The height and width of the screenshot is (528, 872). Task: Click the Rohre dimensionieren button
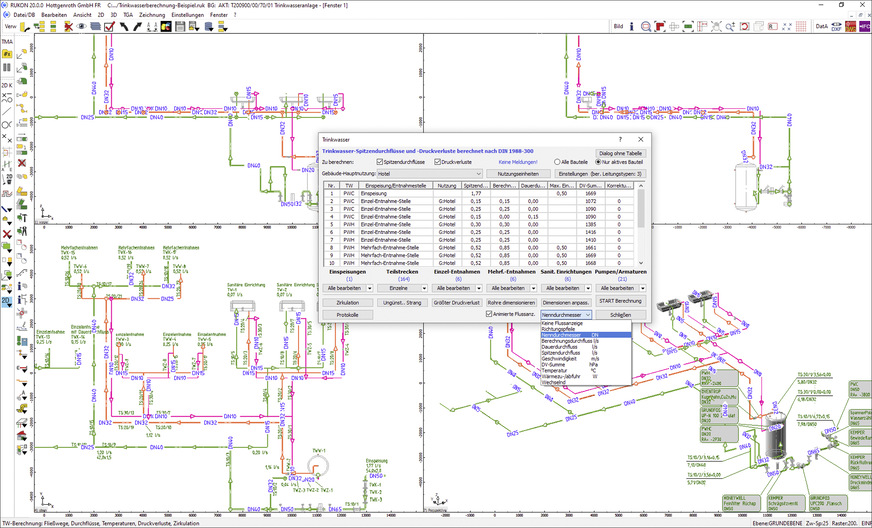pyautogui.click(x=511, y=301)
